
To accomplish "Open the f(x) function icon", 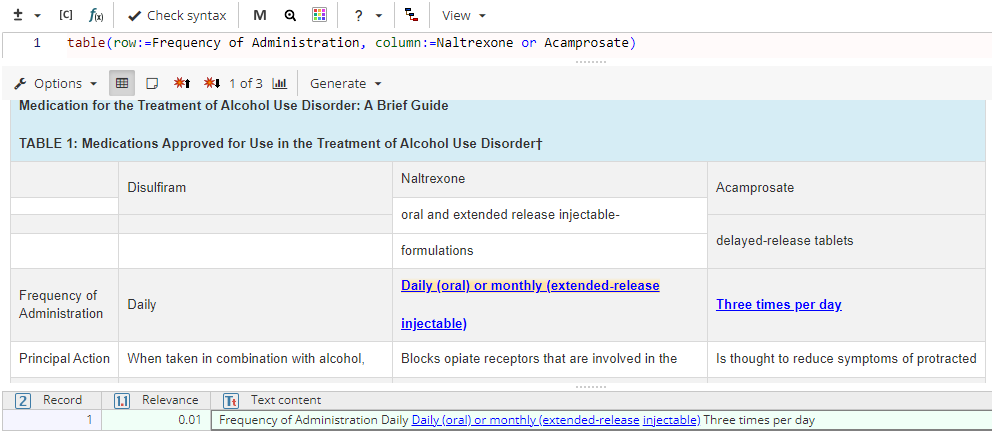I will pyautogui.click(x=96, y=15).
